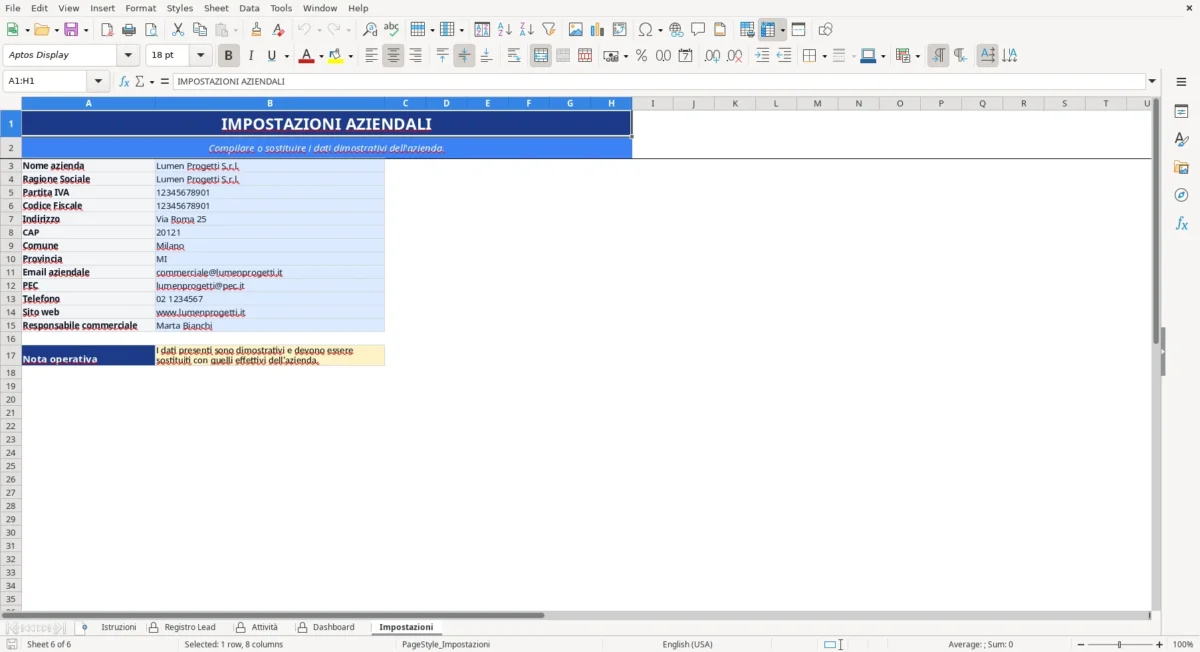Toggle Merge and Center Cells

point(541,56)
